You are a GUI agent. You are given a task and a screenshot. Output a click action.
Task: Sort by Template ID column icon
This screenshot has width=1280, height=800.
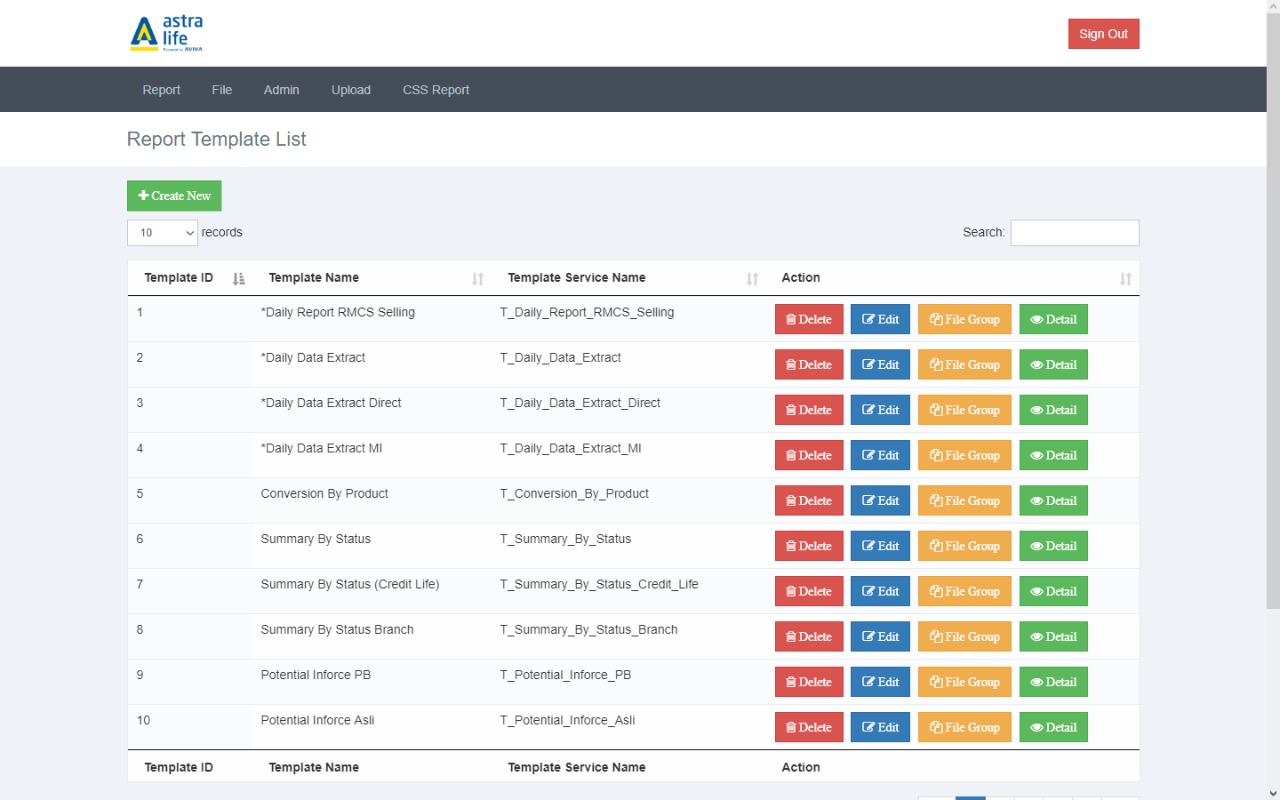[x=238, y=279]
